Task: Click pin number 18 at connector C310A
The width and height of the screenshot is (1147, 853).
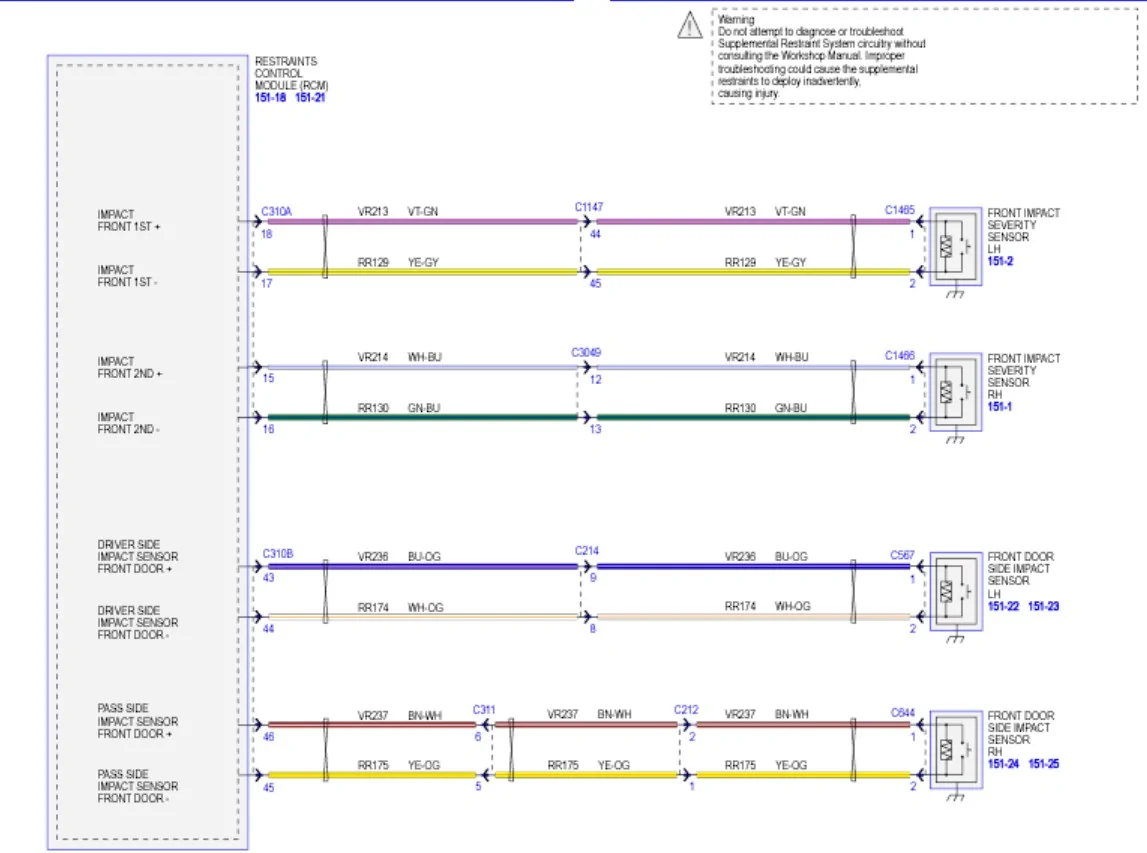Action: [266, 234]
